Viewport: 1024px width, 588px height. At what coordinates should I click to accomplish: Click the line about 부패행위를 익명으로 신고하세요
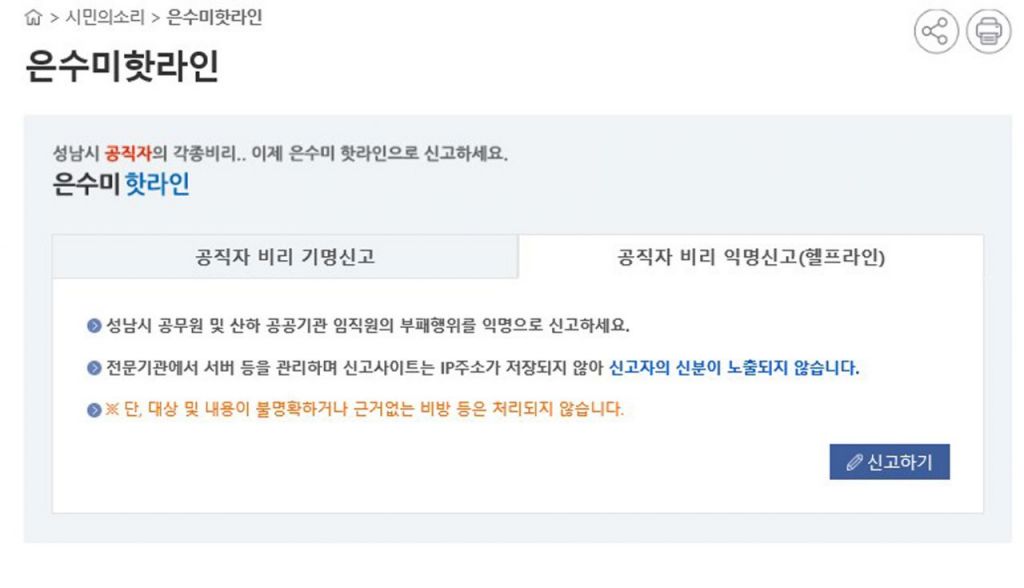pyautogui.click(x=367, y=325)
